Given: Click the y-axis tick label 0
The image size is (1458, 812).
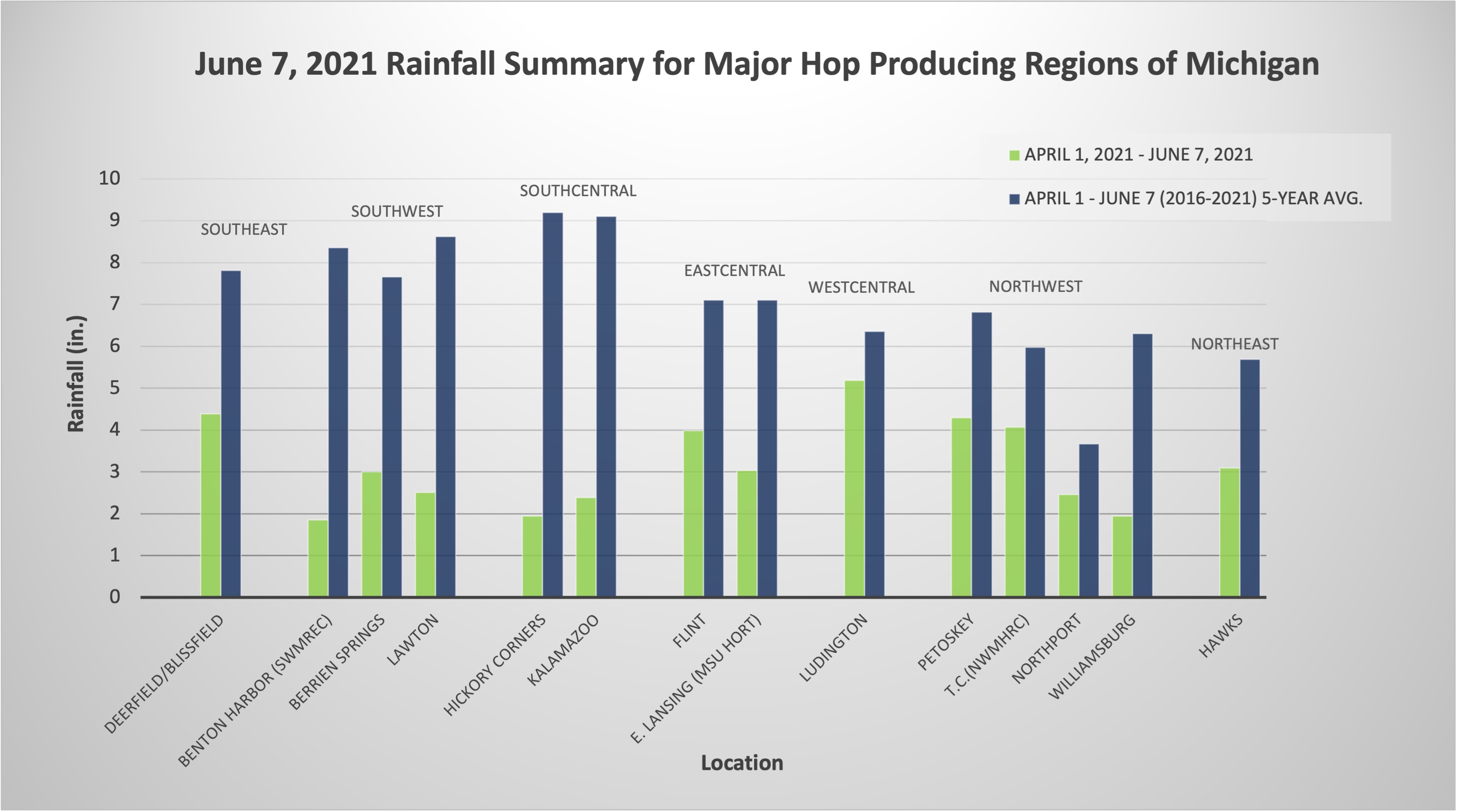Looking at the screenshot, I should tap(115, 597).
